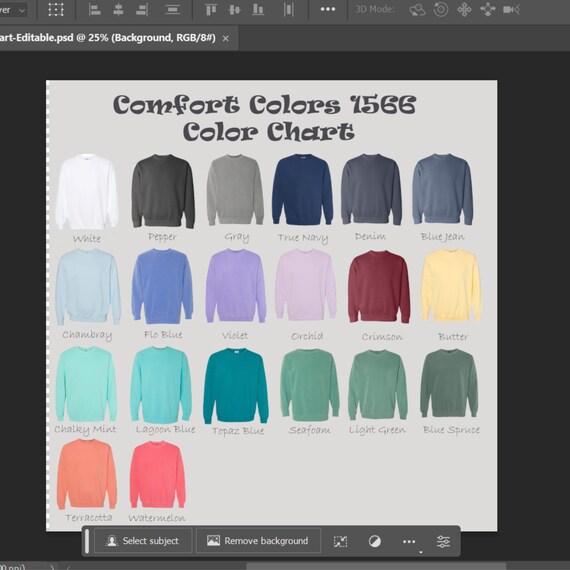Click the Blue Jean sweatshirt image
This screenshot has width=570, height=570.
coord(443,189)
